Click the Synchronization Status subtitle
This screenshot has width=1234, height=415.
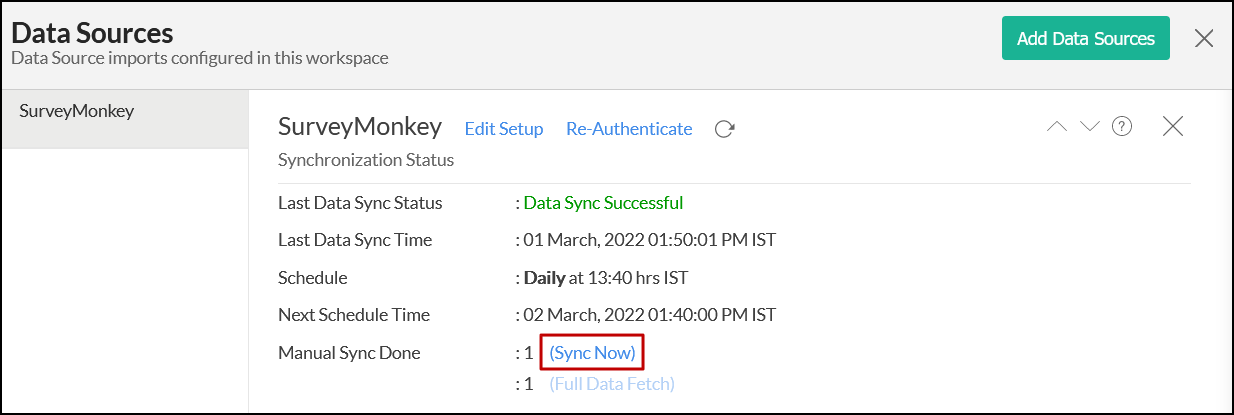[366, 160]
